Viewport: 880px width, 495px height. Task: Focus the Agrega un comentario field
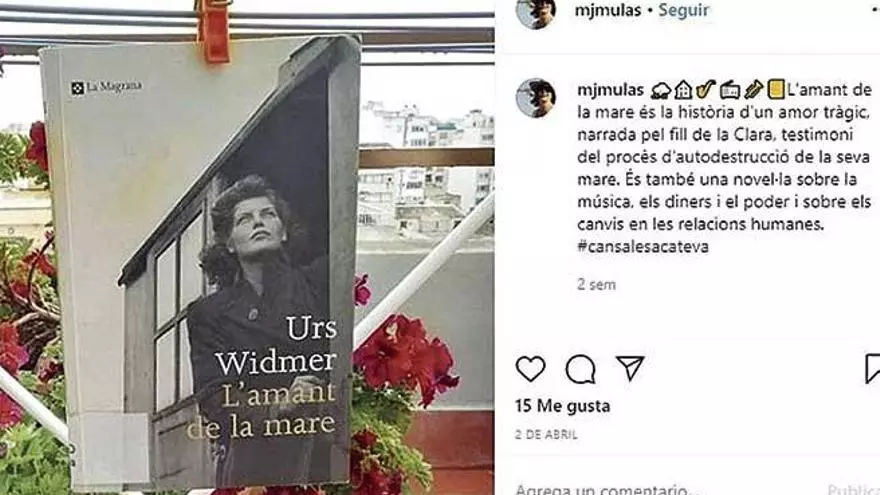coord(602,489)
